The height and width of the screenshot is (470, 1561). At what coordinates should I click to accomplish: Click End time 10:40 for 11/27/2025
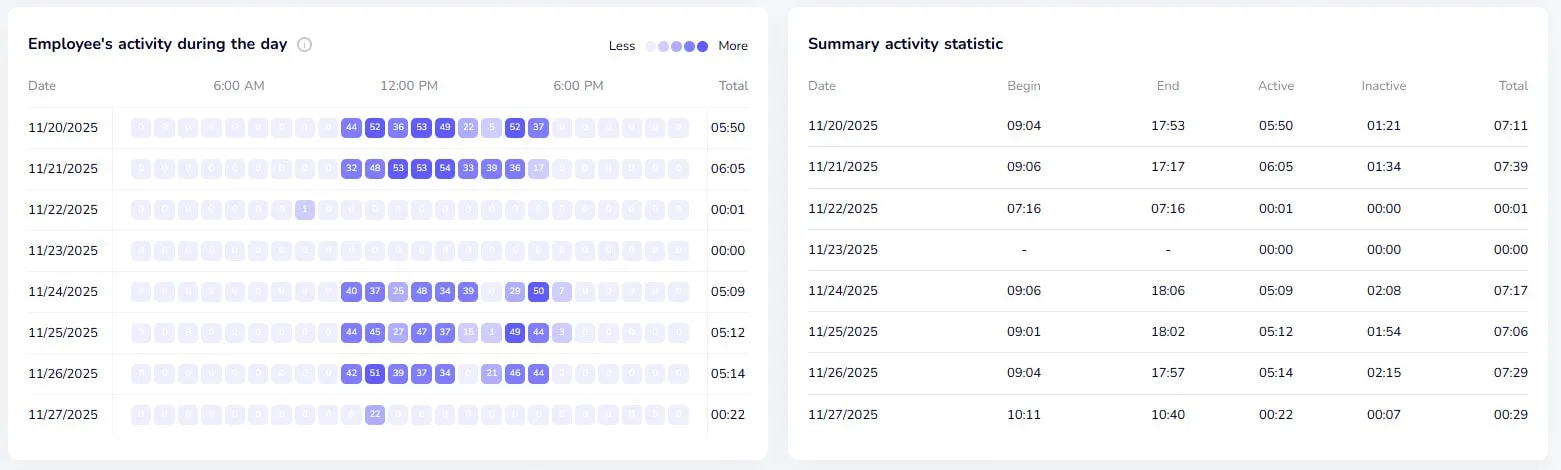[1168, 414]
